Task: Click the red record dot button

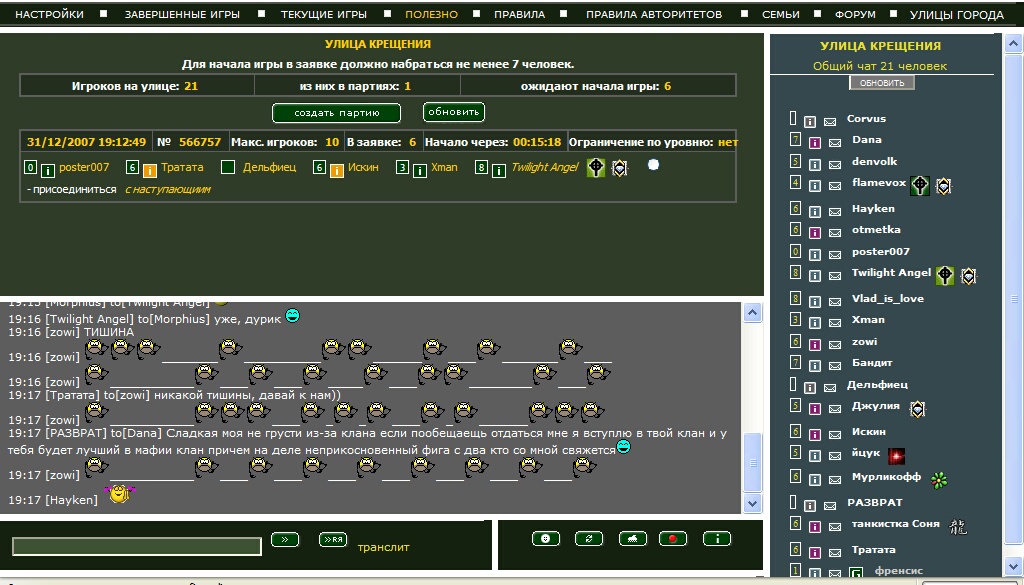Action: [x=673, y=539]
